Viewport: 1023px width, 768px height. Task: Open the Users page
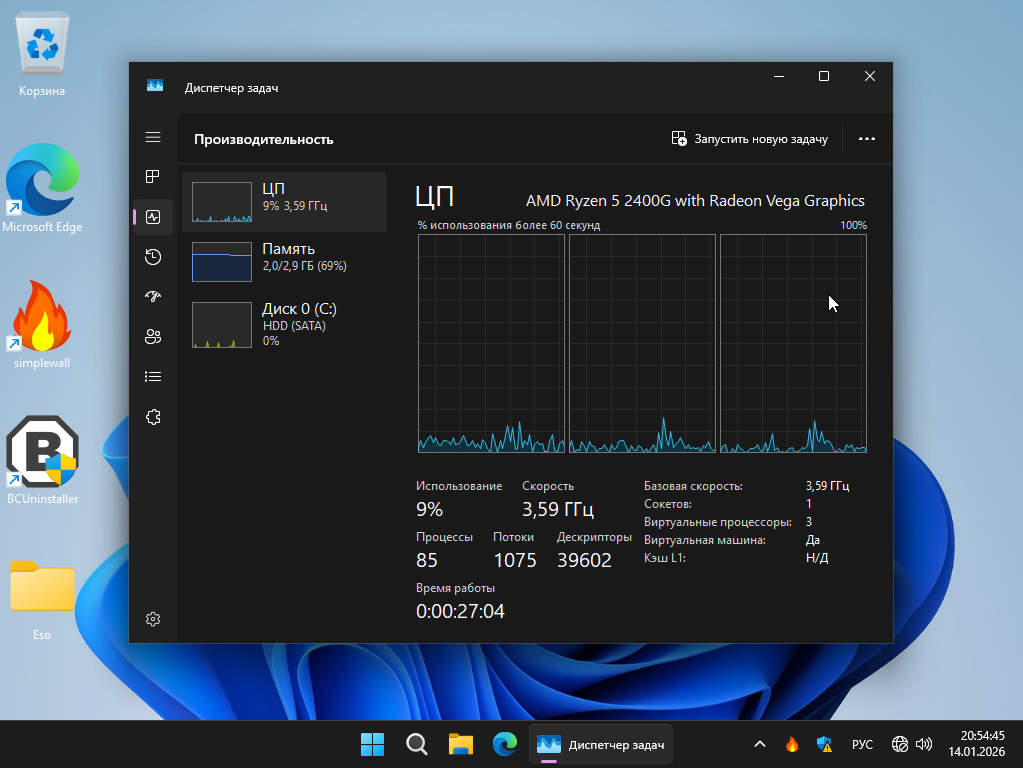153,337
